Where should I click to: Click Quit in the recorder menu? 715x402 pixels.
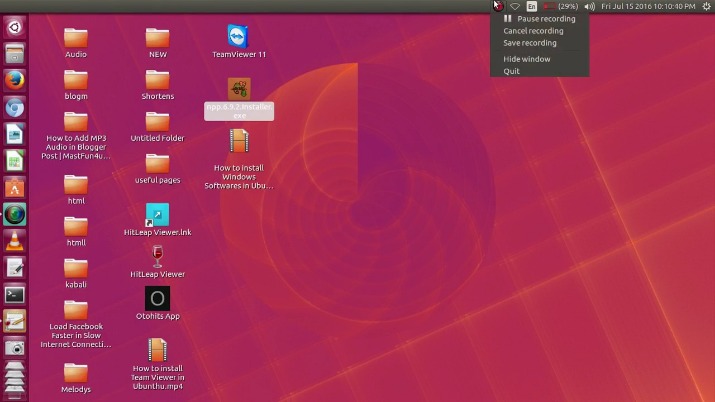512,71
